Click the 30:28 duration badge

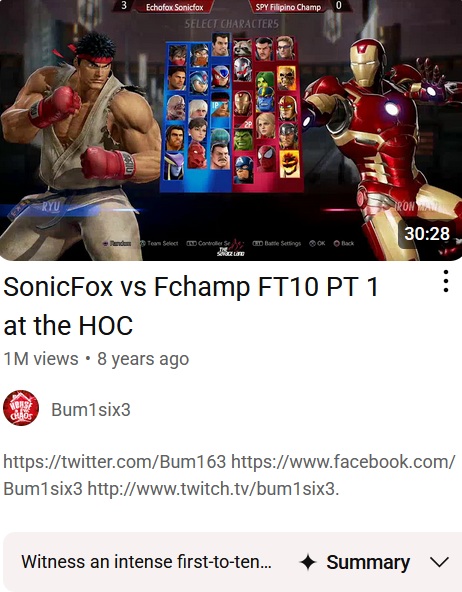(427, 234)
